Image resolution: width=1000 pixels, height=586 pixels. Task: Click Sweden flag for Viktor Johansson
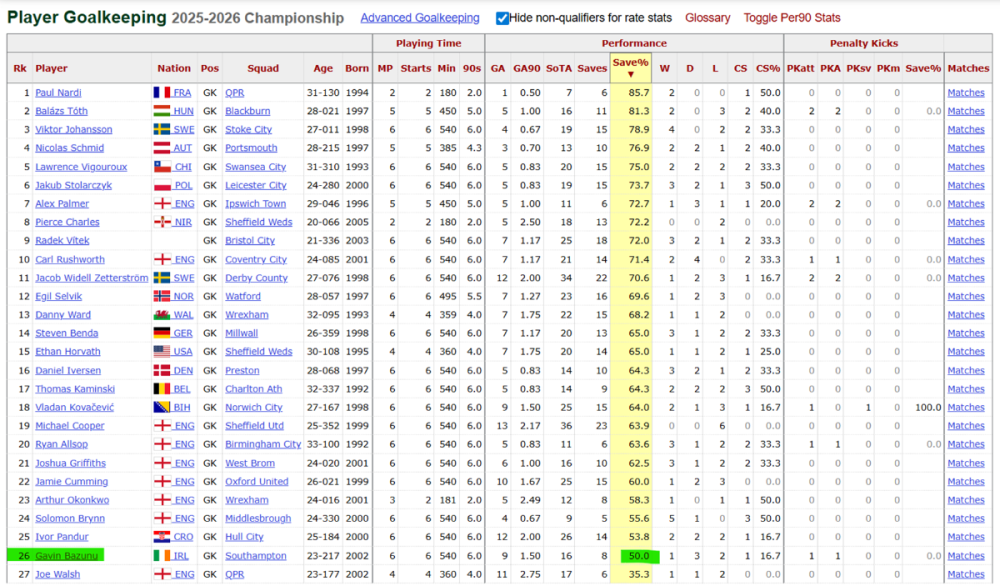click(162, 130)
